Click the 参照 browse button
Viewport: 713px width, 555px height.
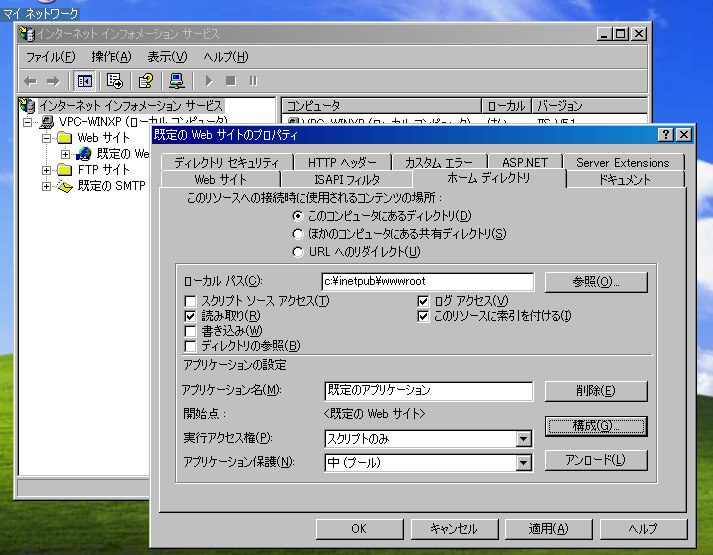pos(596,282)
